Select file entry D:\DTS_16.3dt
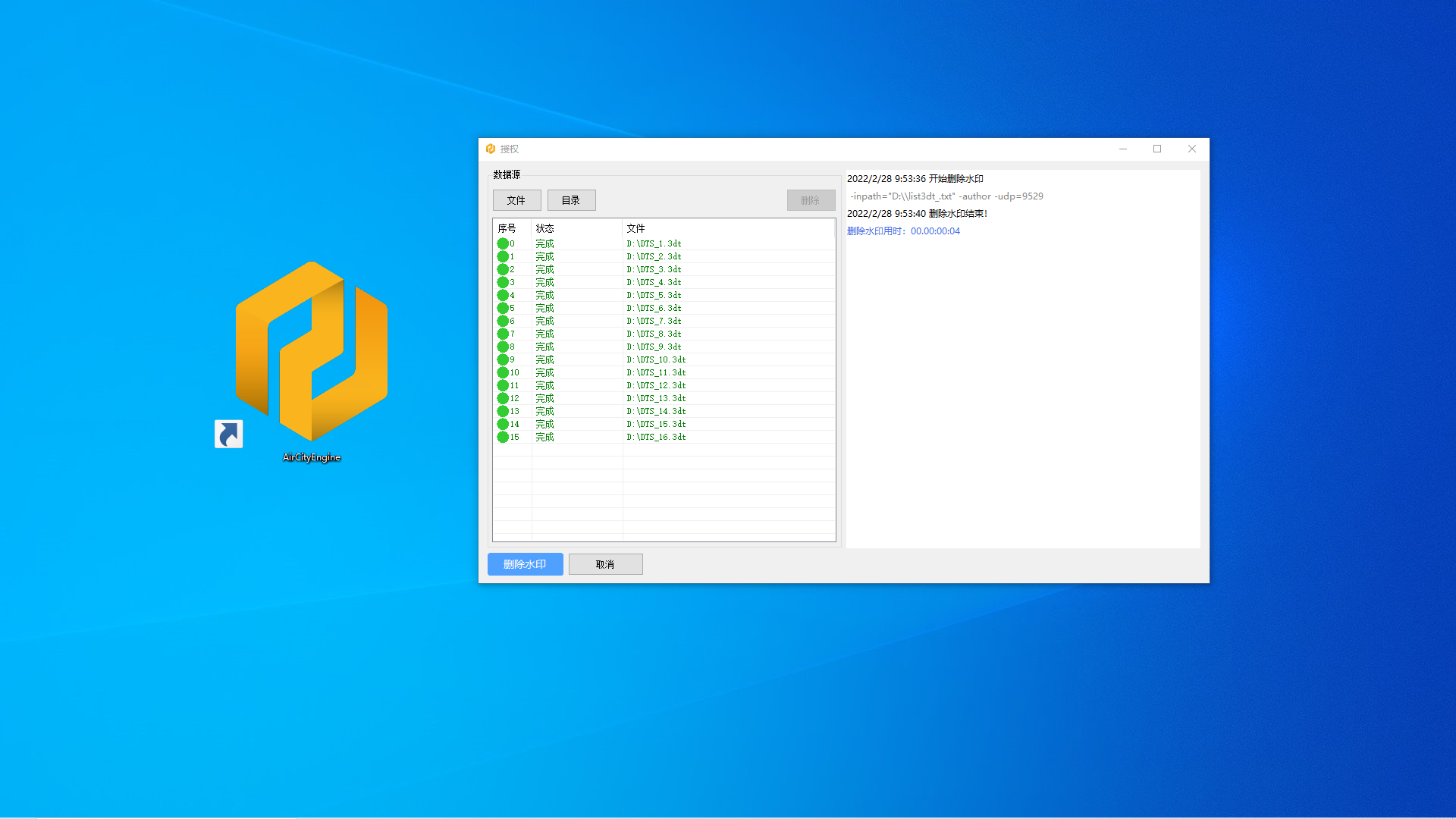The width and height of the screenshot is (1456, 819). [x=656, y=437]
